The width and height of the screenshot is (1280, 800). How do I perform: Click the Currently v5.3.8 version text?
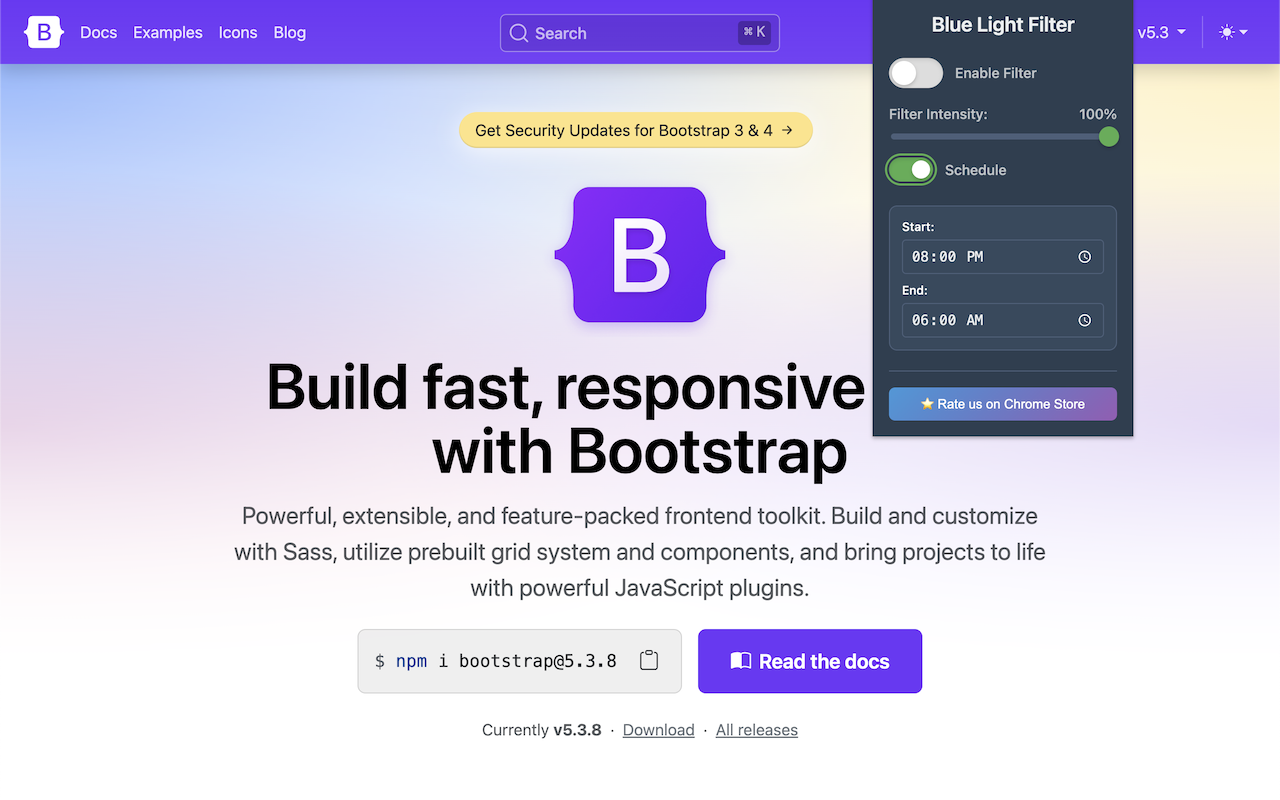point(542,730)
